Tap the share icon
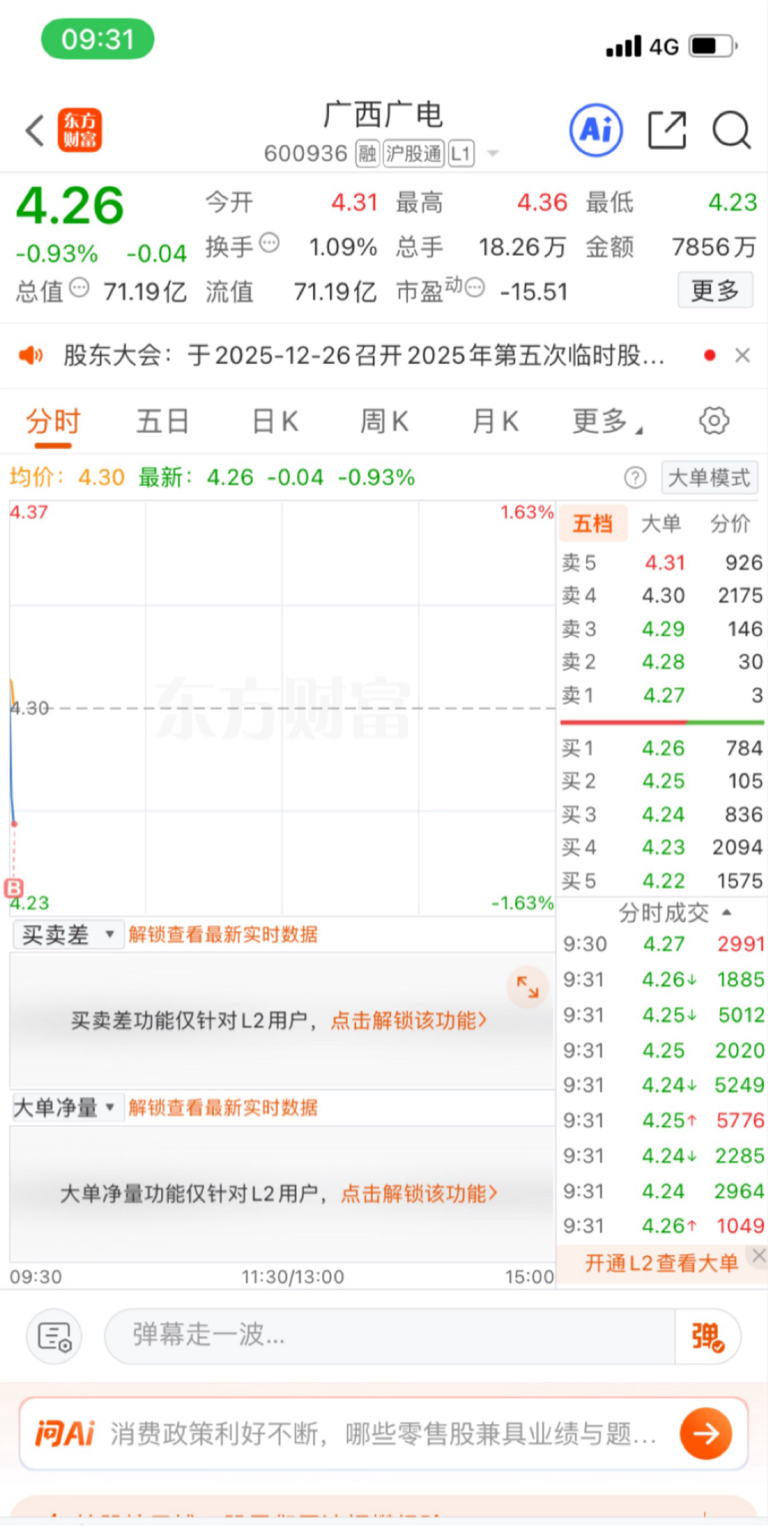Screen dimensions: 769x1526 [667, 130]
